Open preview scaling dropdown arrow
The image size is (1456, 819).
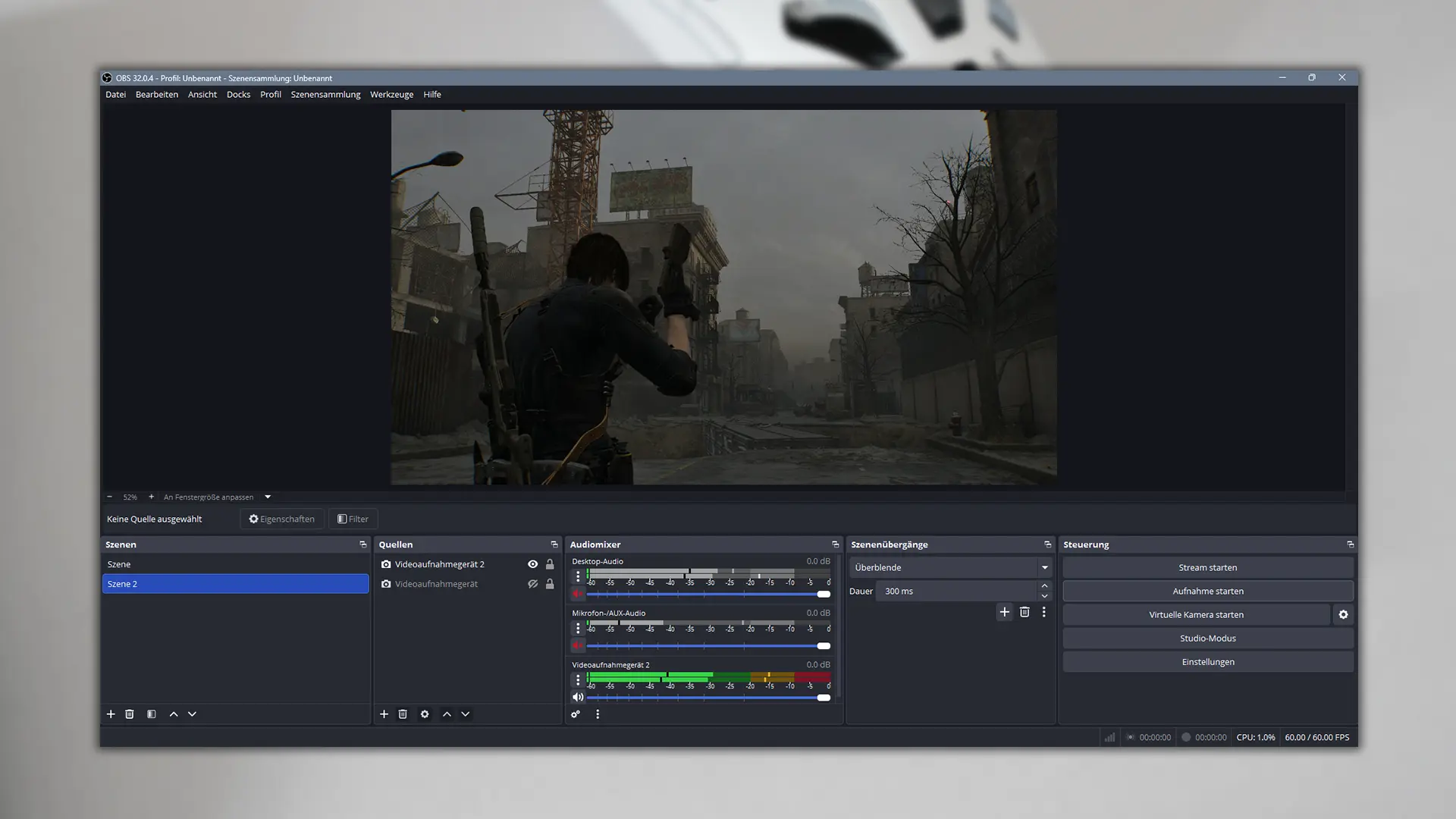(x=268, y=497)
